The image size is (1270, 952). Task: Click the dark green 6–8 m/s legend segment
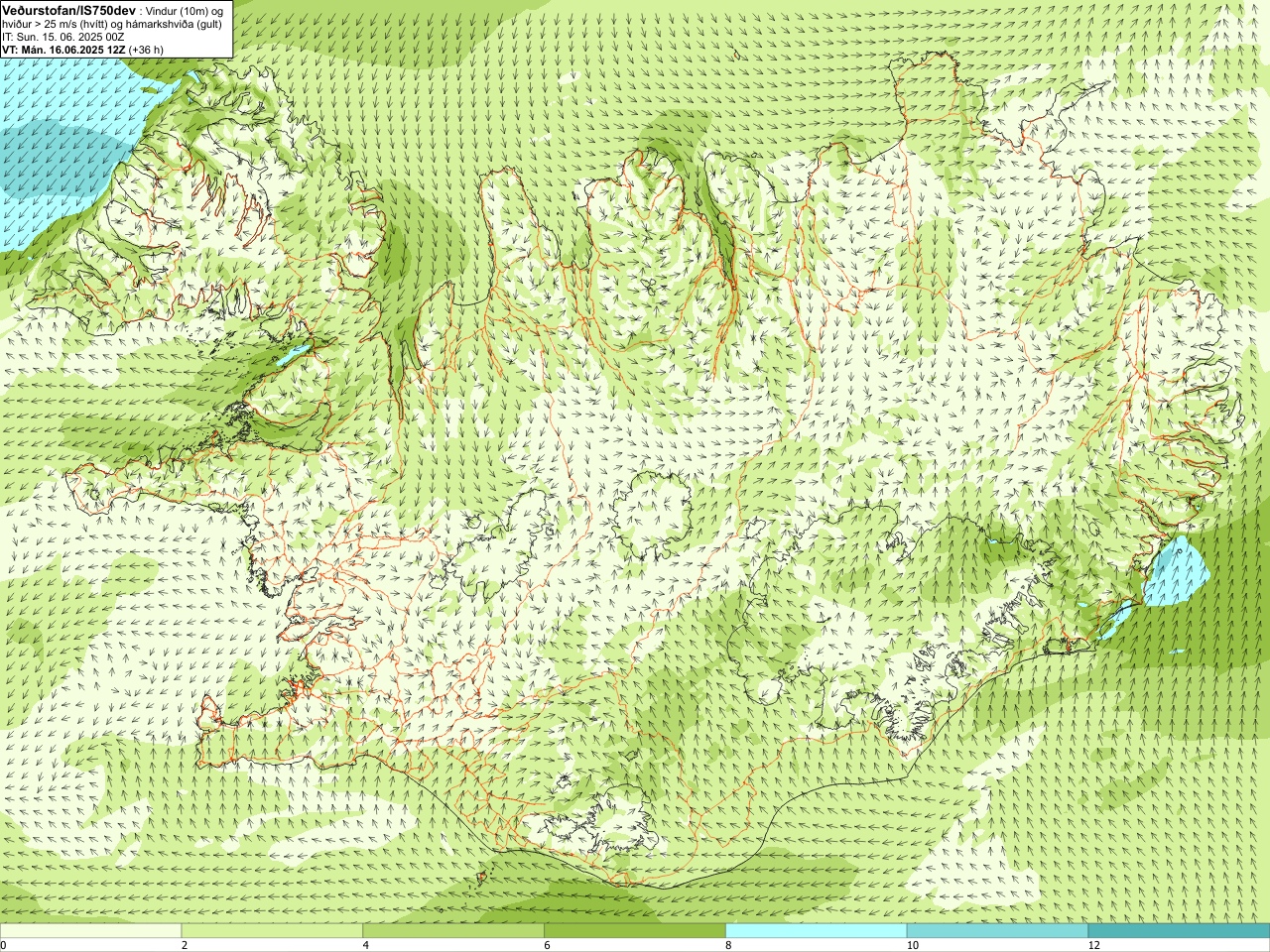(635, 931)
